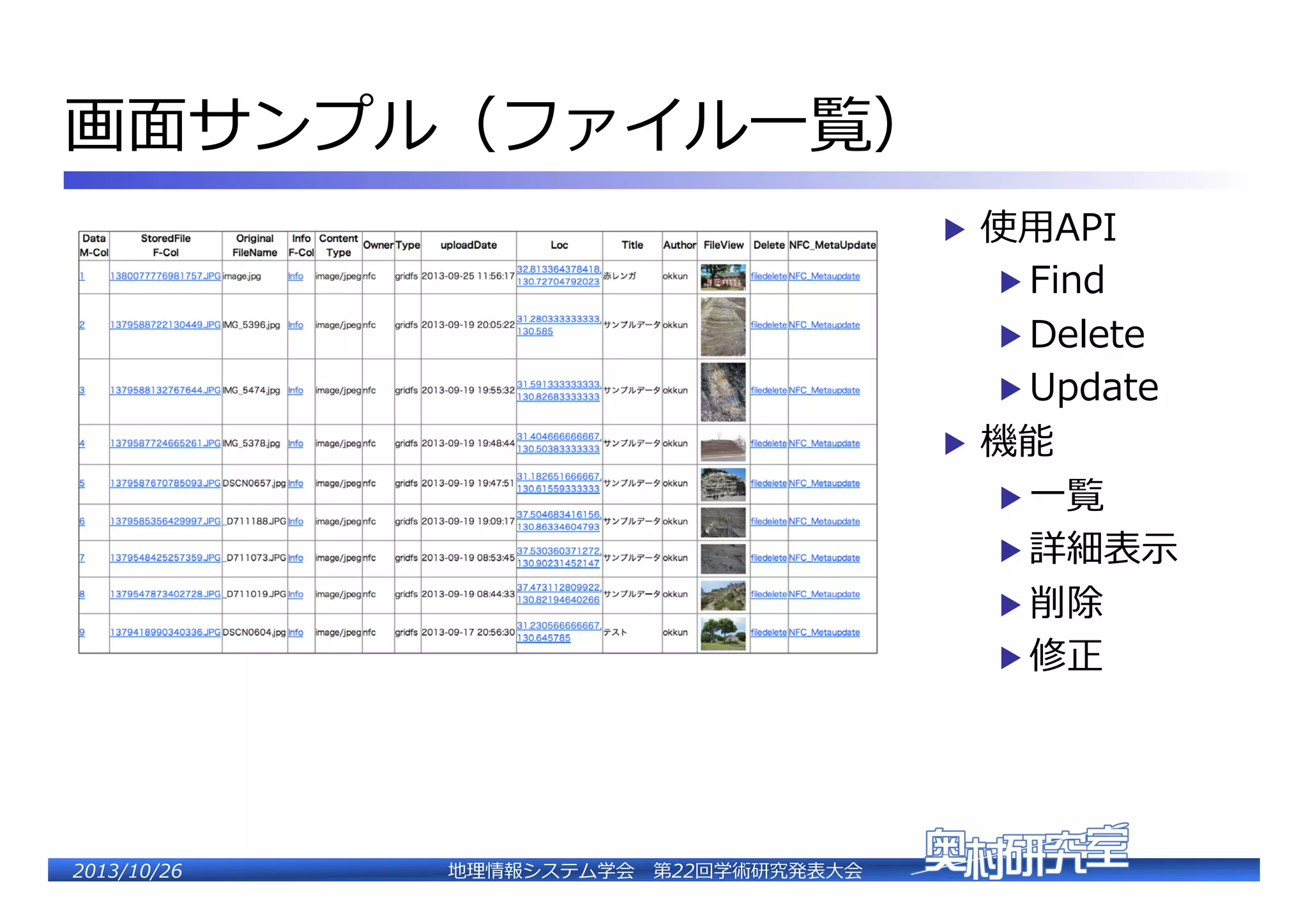This screenshot has height=924, width=1308.
Task: Click filedelete for image.jpg row
Action: pos(769,276)
